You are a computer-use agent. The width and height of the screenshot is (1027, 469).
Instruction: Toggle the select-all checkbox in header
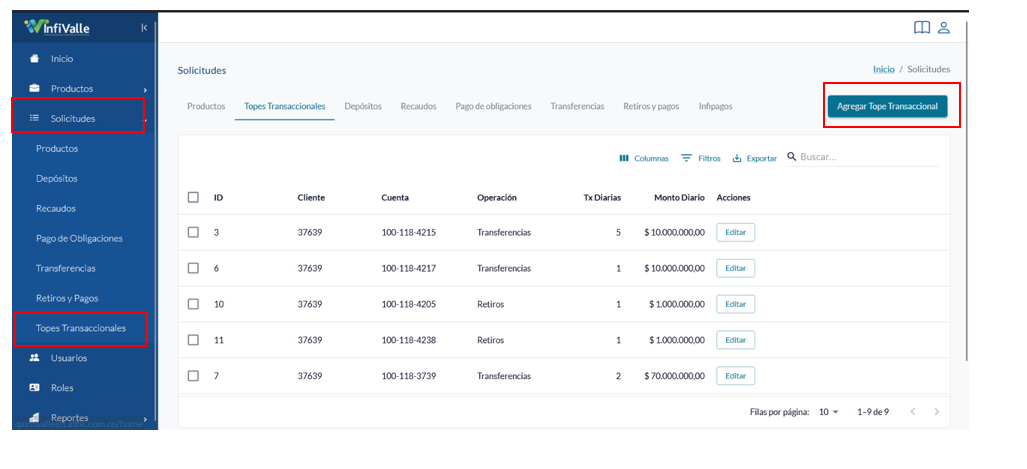193,197
